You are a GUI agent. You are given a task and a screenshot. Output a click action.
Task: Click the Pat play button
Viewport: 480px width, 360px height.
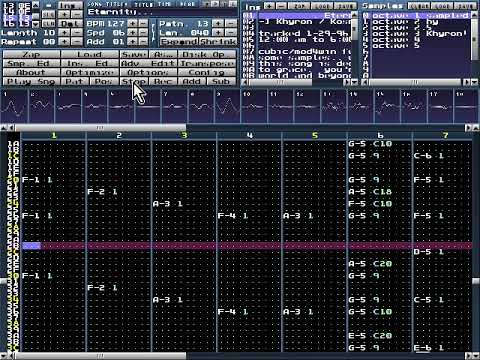tap(75, 81)
